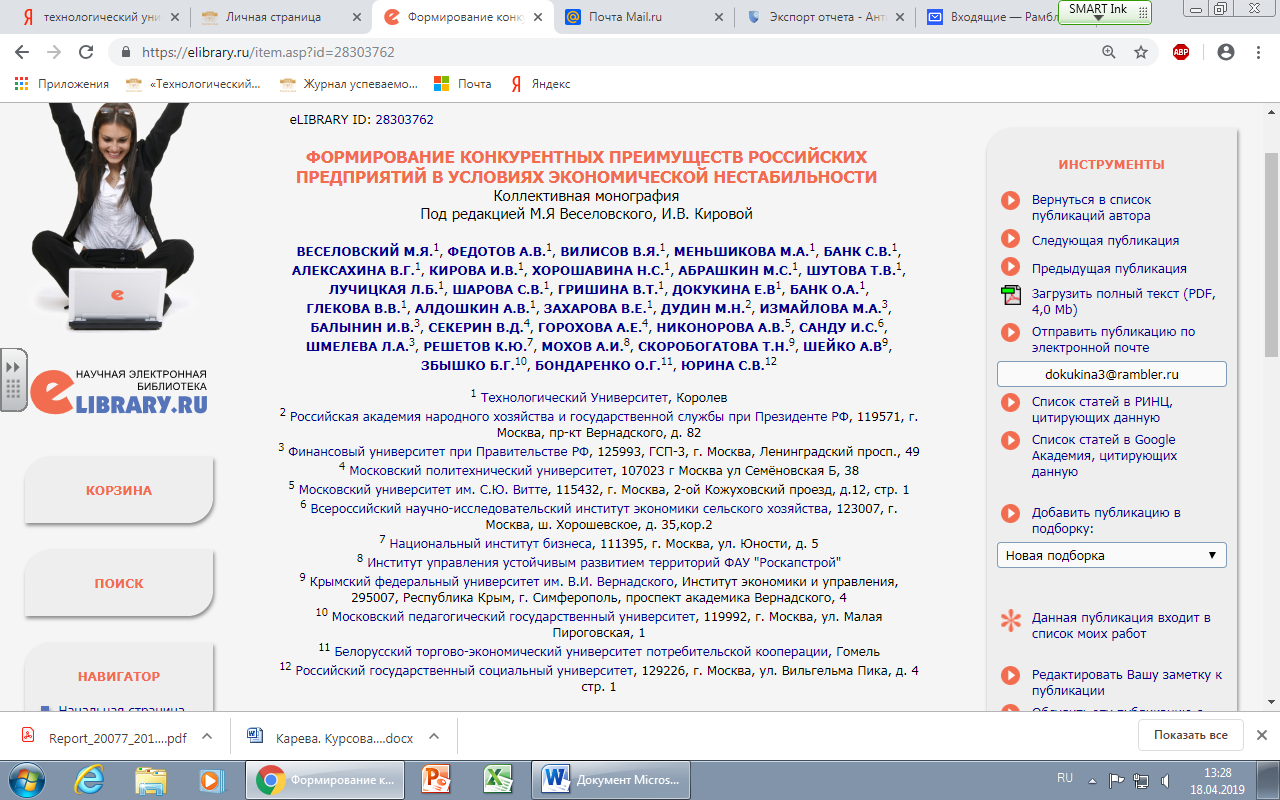Screen dimensions: 1280x800
Task: Open the Новая подборка dropdown
Action: tap(1111, 555)
